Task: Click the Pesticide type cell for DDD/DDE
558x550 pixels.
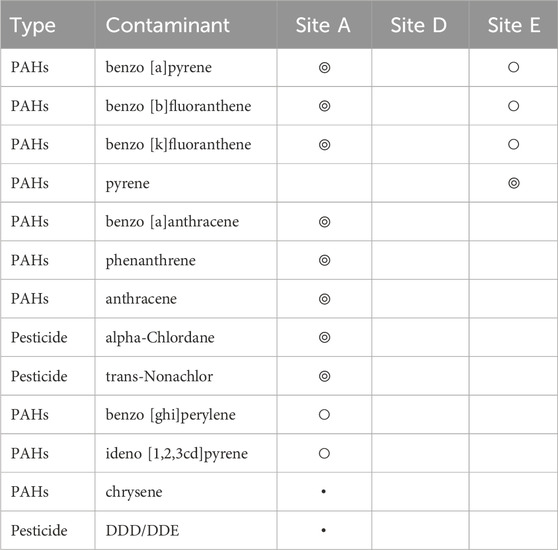Action: pos(48,530)
